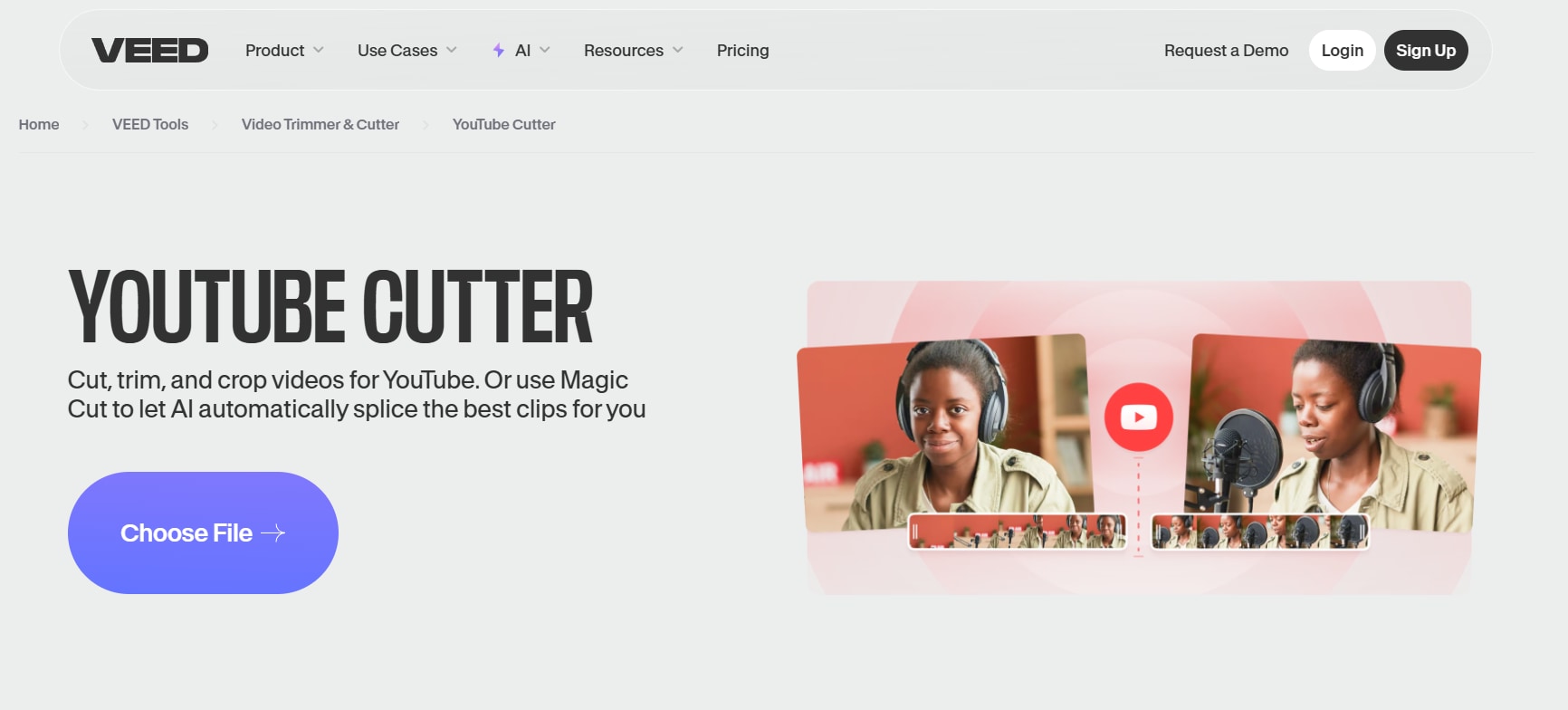Expand the Product dropdown chevron
1568x710 pixels.
319,50
